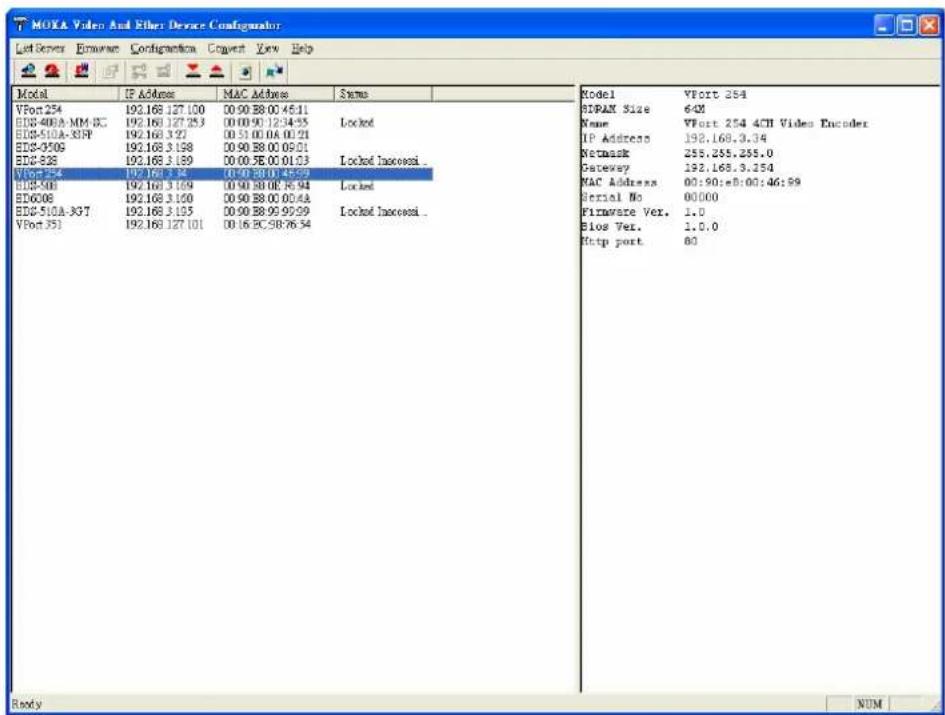Sort device list by IP Address column header

(168, 93)
